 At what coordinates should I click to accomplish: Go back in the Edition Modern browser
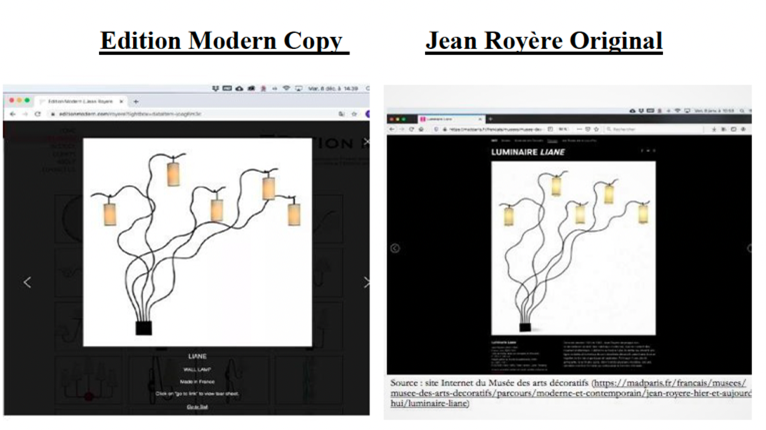[13, 114]
